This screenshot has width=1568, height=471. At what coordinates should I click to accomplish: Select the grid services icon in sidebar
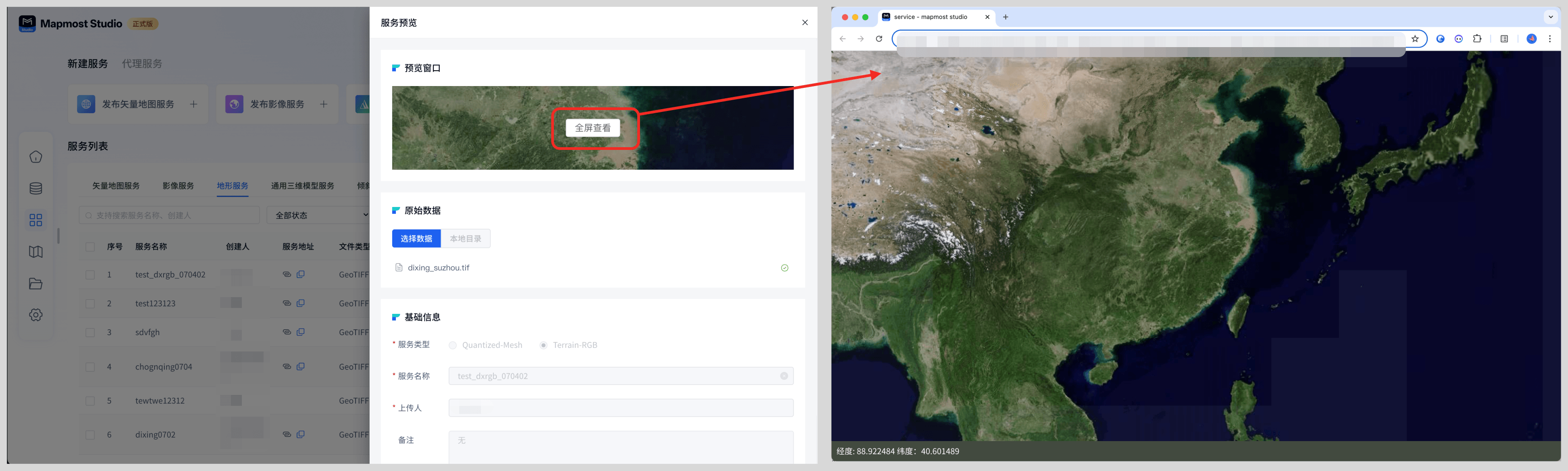click(36, 220)
